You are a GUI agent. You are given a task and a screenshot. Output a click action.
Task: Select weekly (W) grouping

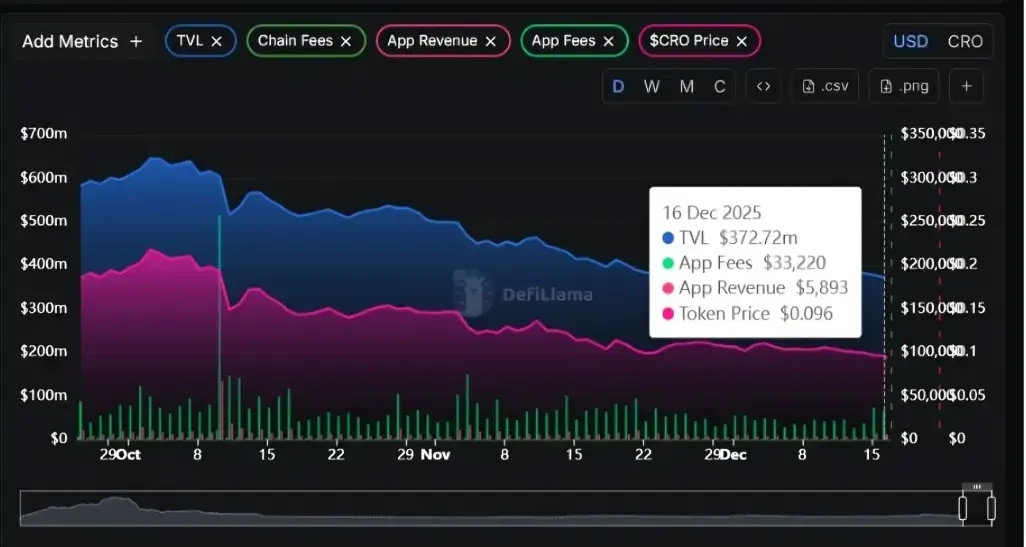pos(651,86)
